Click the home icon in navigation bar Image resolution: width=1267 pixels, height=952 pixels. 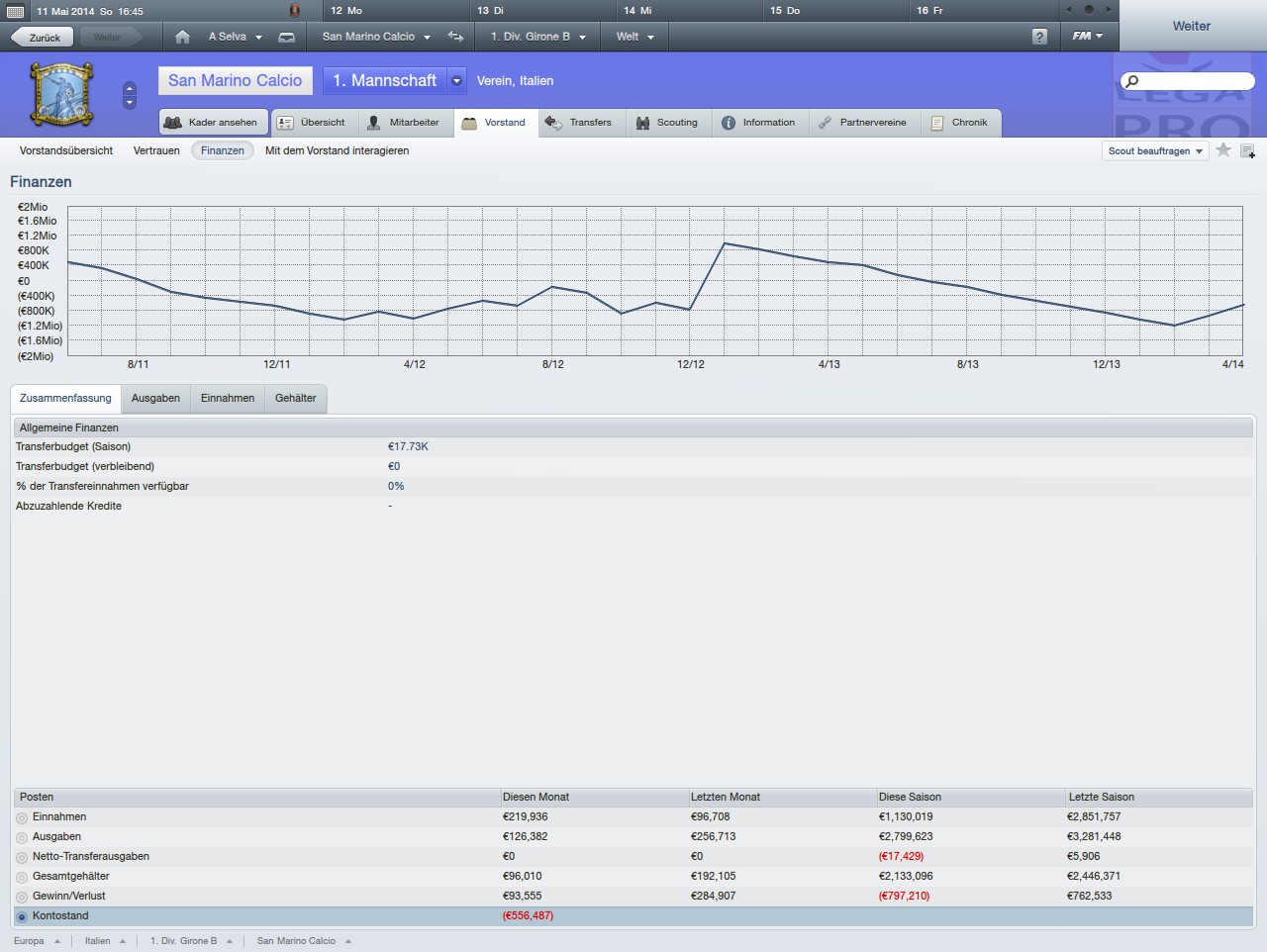point(182,37)
